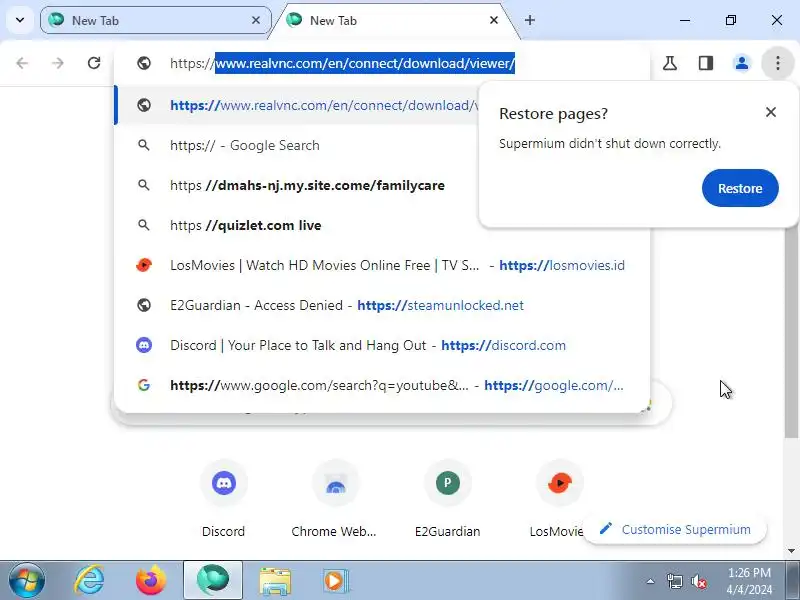800x600 pixels.
Task: Go back to previous page
Action: point(22,63)
